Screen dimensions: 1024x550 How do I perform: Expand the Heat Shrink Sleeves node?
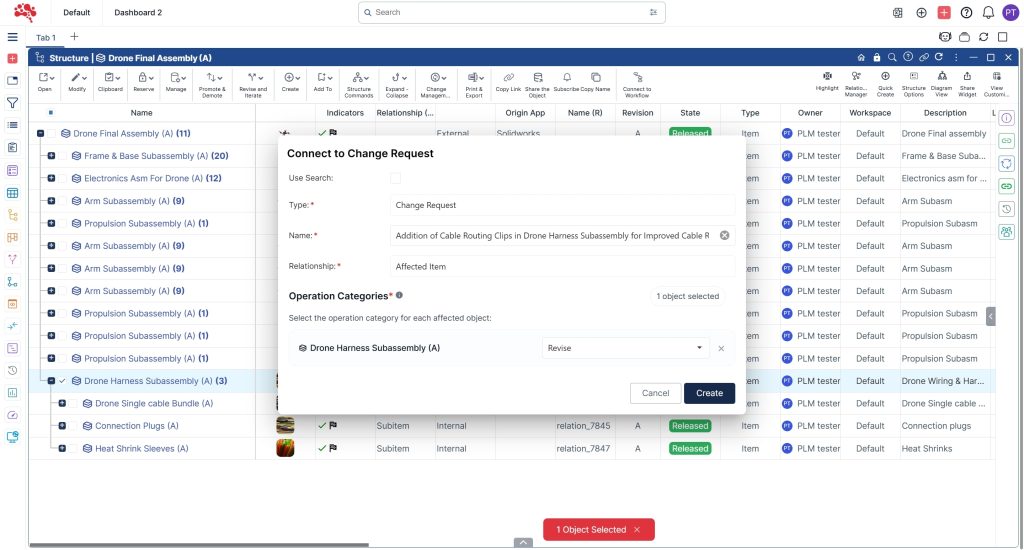point(63,449)
